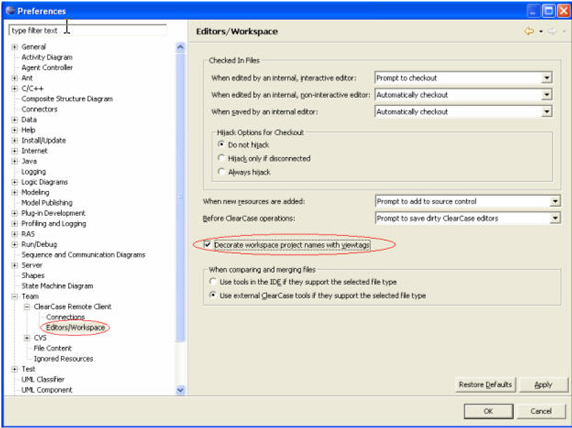Image resolution: width=572 pixels, height=428 pixels.
Task: Select Connections under ClearCase Remote Client
Action: coord(65,317)
